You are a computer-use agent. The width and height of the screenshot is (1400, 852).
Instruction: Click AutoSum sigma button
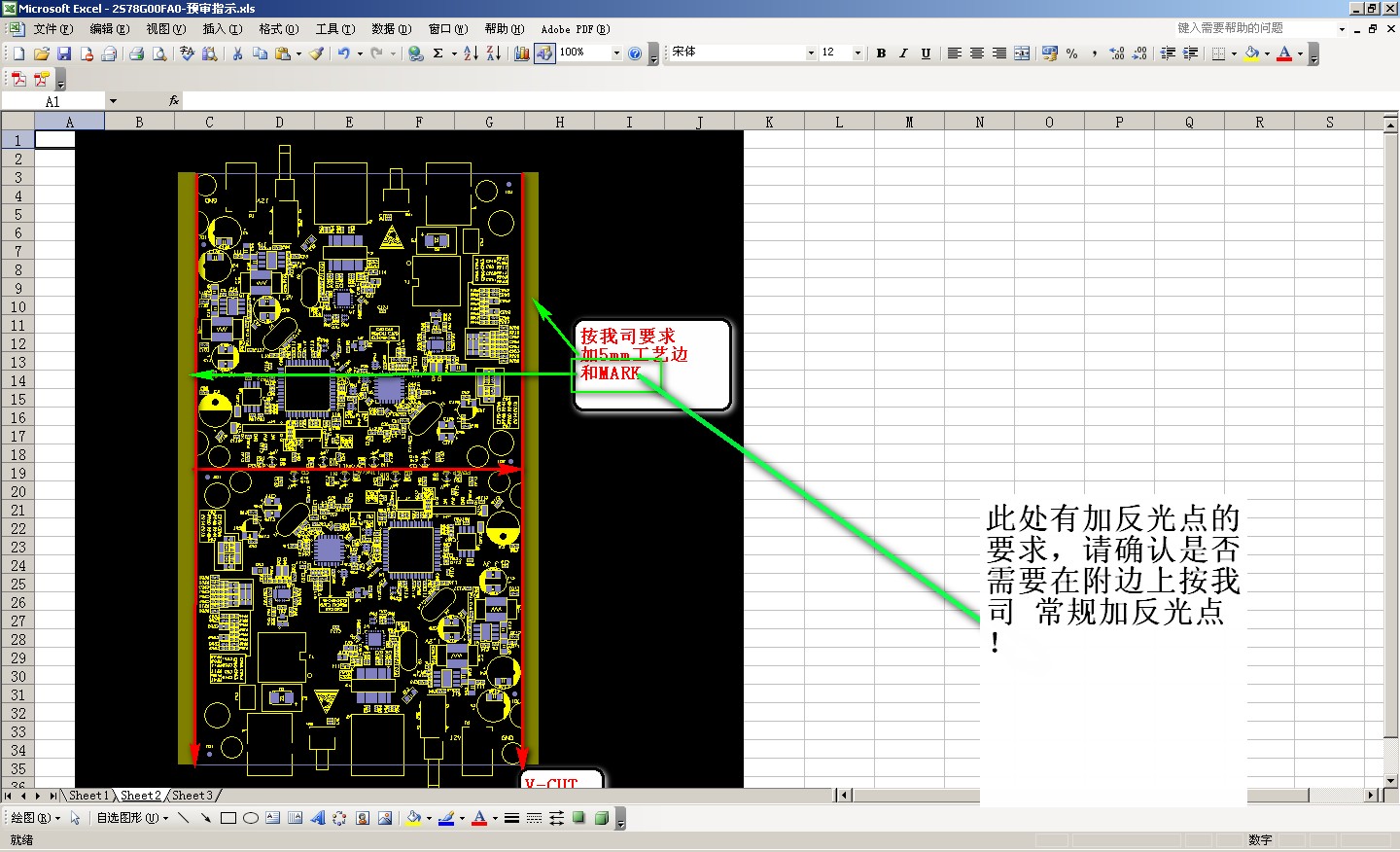coord(438,53)
